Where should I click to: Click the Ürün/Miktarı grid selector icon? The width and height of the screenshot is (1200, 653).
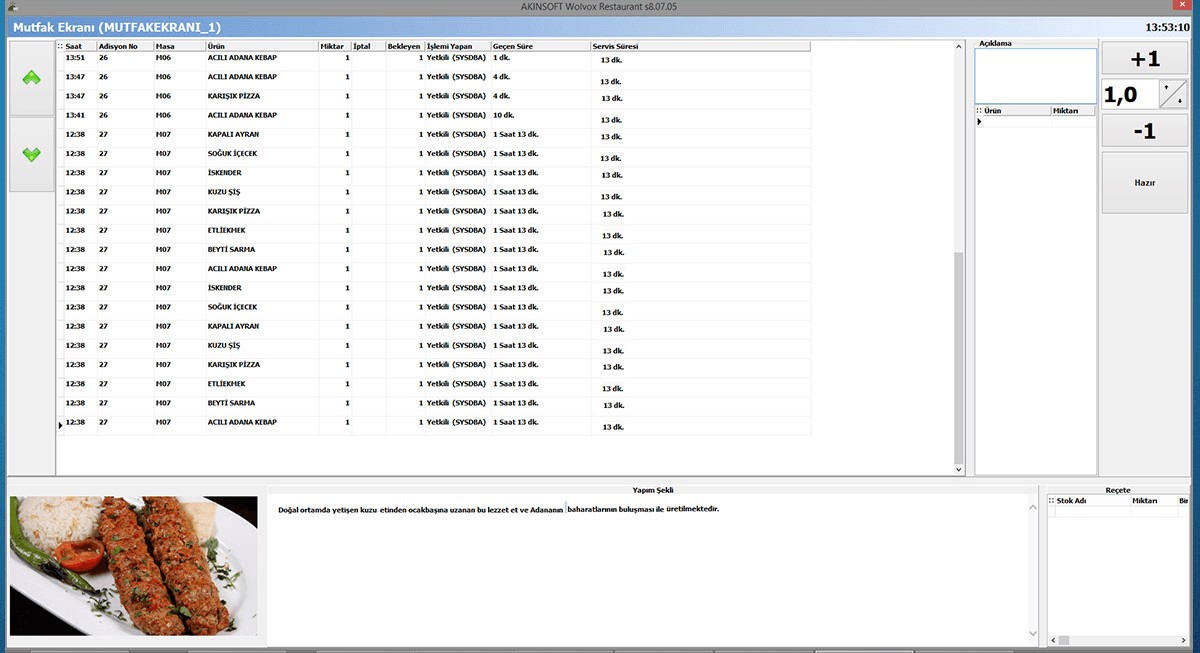click(980, 111)
